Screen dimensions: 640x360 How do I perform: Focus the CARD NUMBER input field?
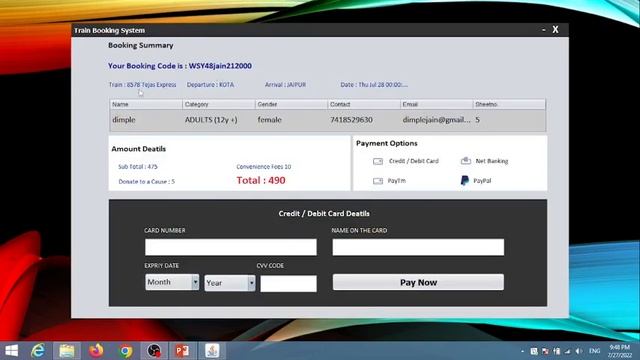pyautogui.click(x=231, y=247)
